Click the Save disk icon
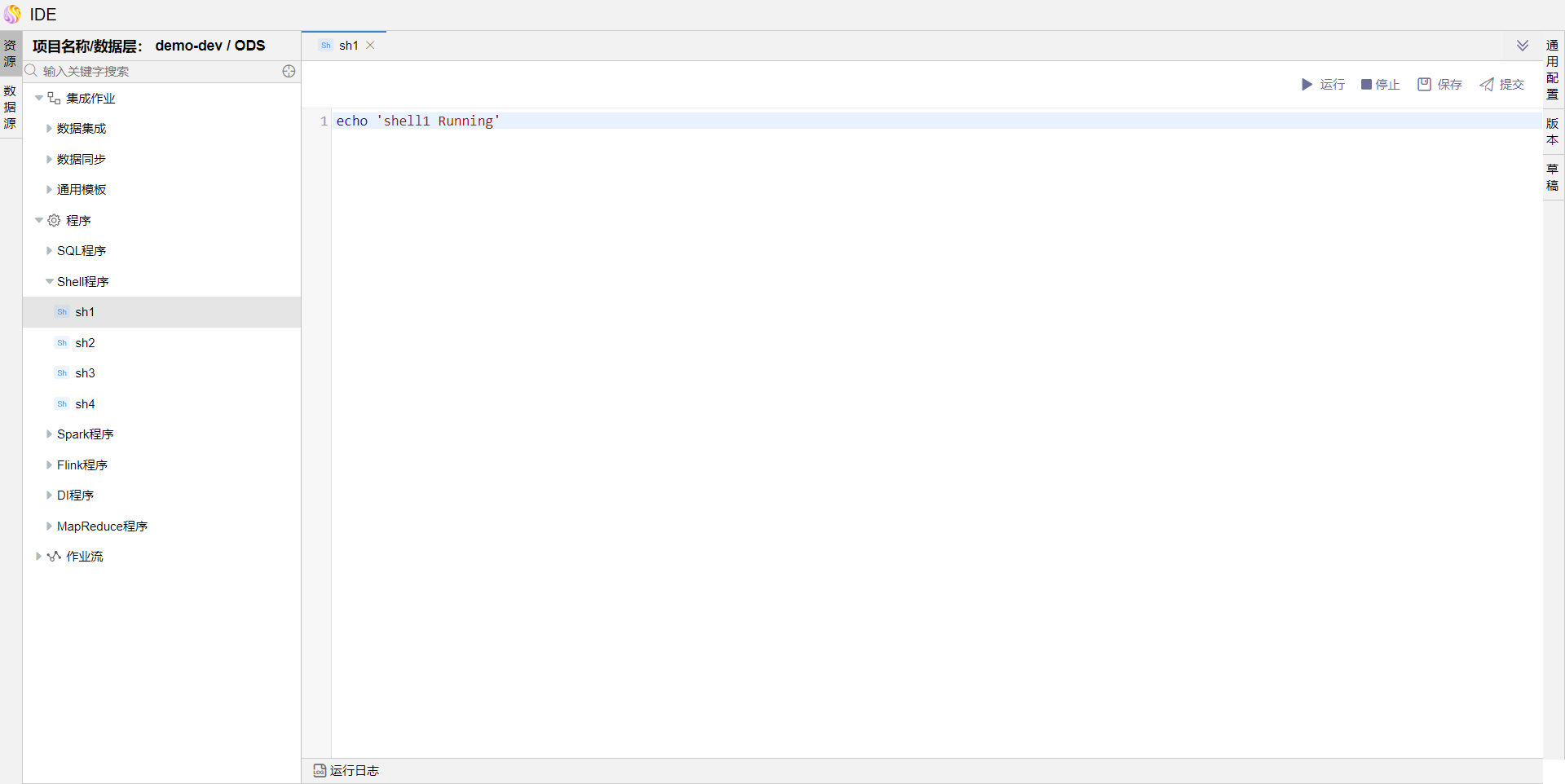This screenshot has width=1565, height=784. [1424, 85]
